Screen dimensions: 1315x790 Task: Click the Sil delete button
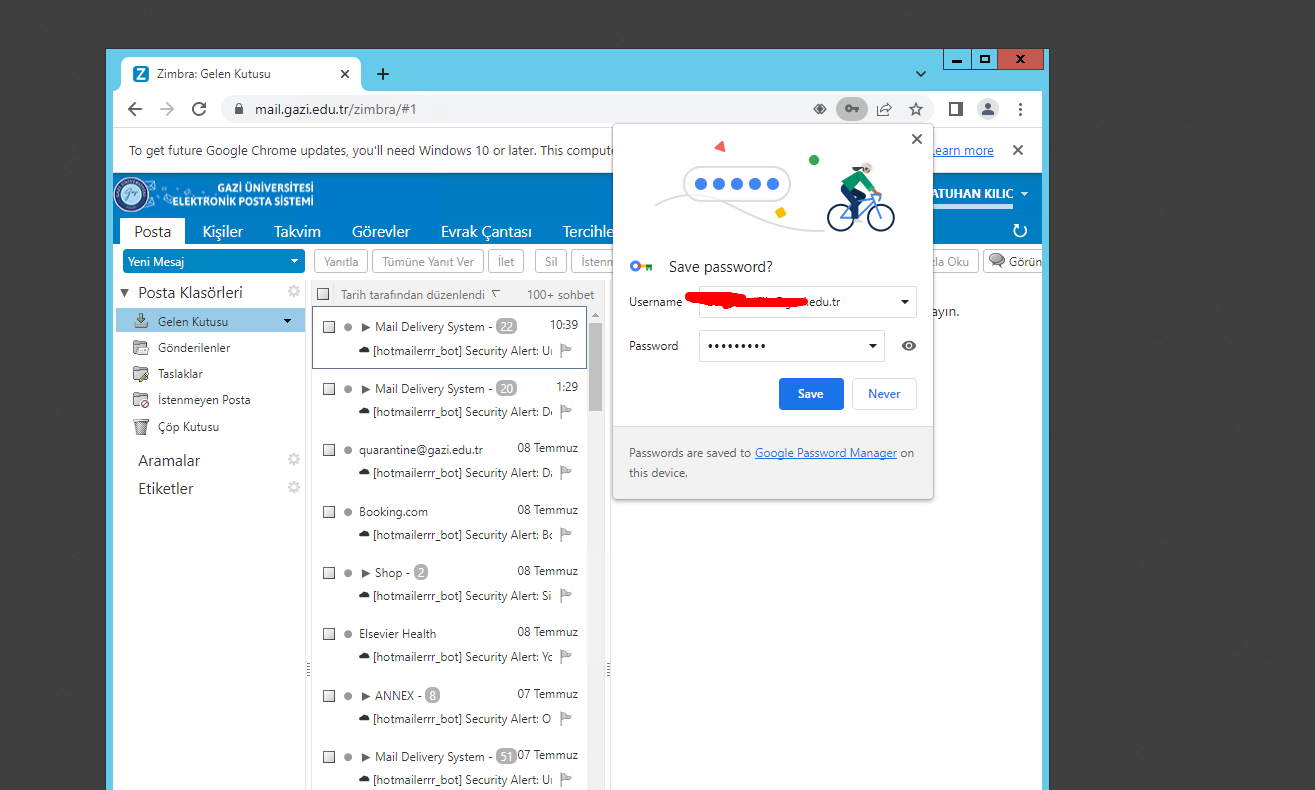(x=551, y=262)
